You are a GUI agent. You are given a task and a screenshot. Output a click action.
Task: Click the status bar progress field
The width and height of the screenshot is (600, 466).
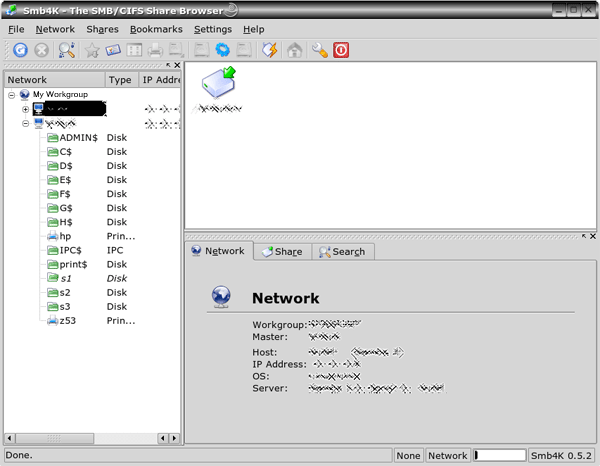(x=499, y=455)
